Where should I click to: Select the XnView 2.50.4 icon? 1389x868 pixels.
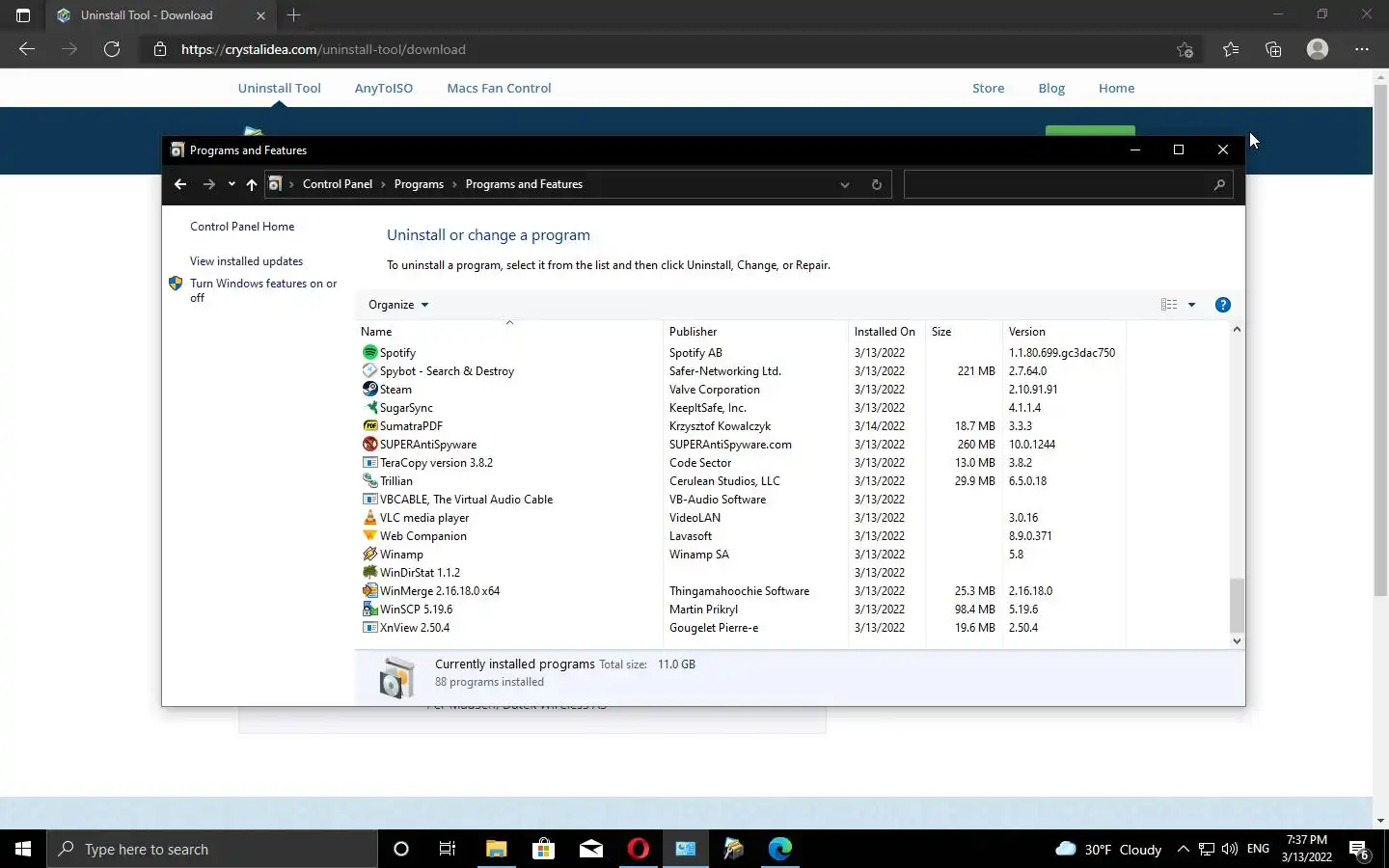(x=369, y=628)
